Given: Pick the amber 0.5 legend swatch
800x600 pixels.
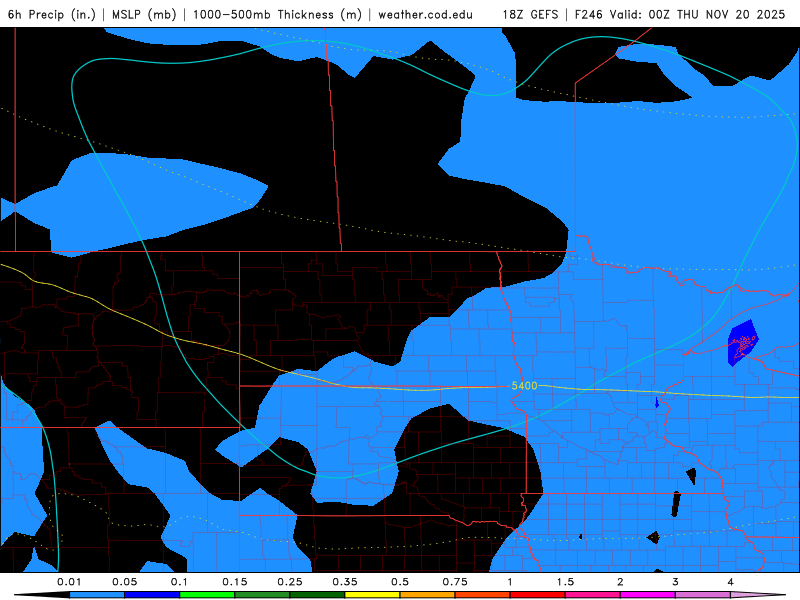Looking at the screenshot, I should [428, 595].
